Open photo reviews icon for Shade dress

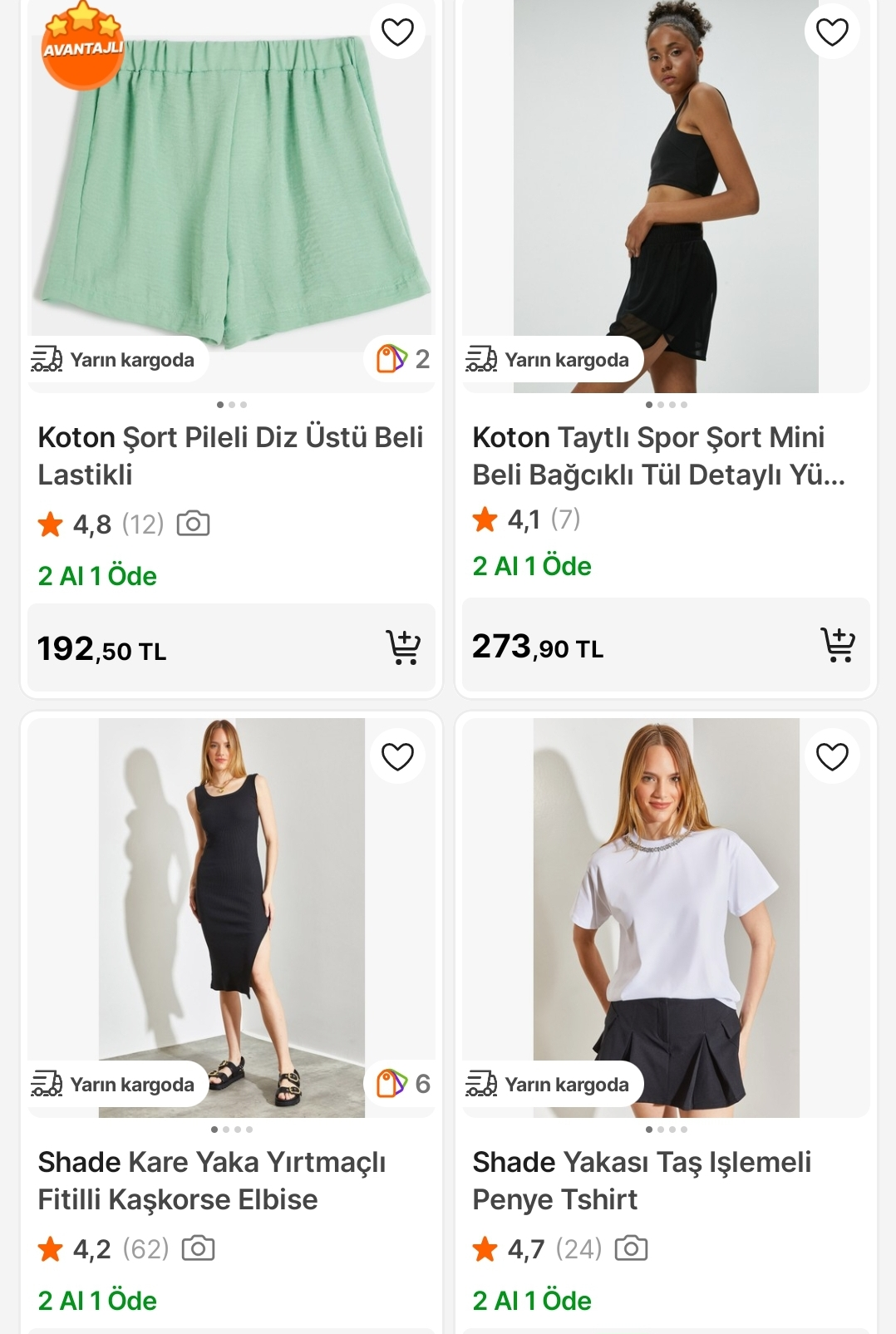[x=198, y=1248]
